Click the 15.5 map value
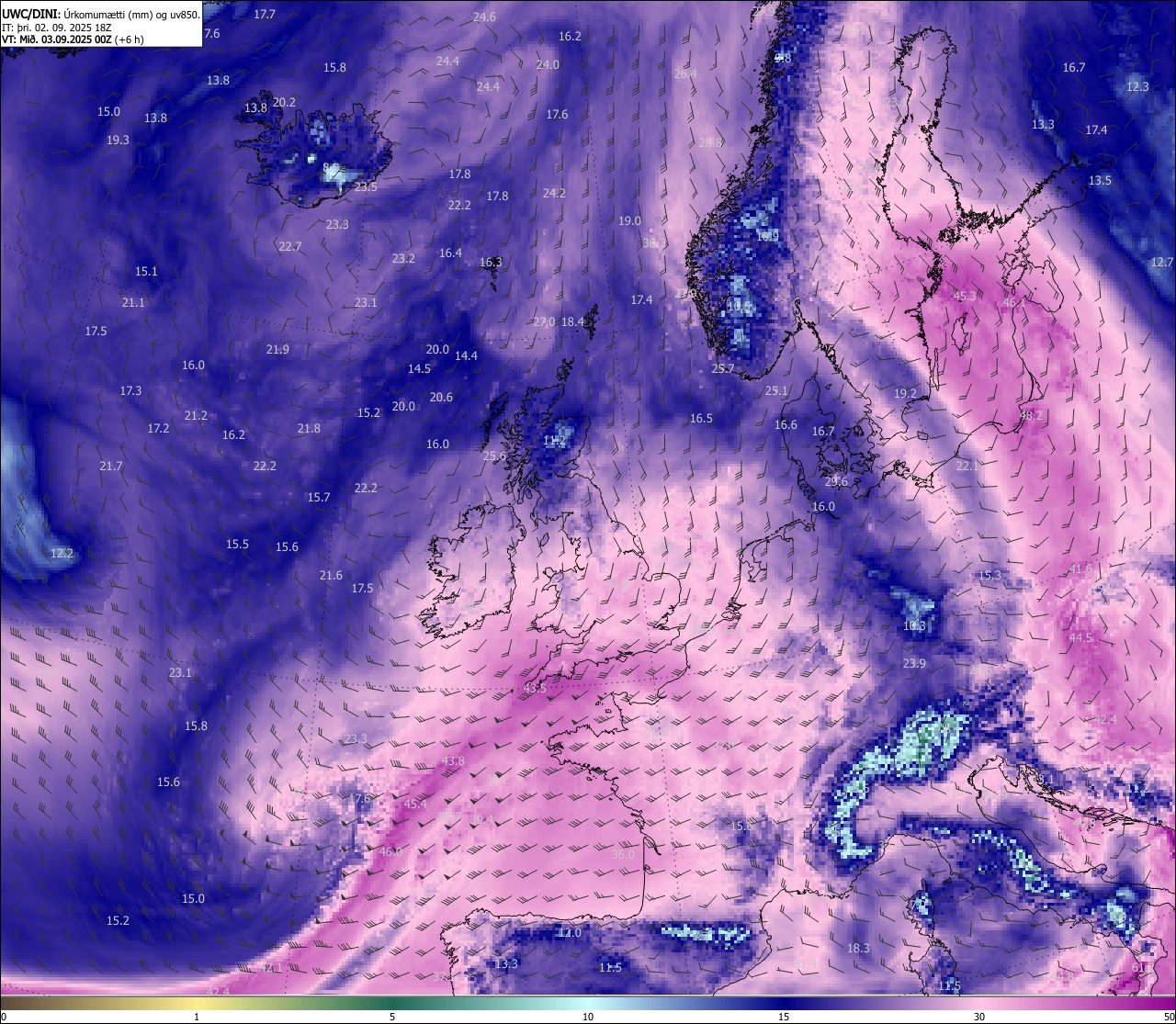Screen dimensions: 1176x1024 pos(237,544)
